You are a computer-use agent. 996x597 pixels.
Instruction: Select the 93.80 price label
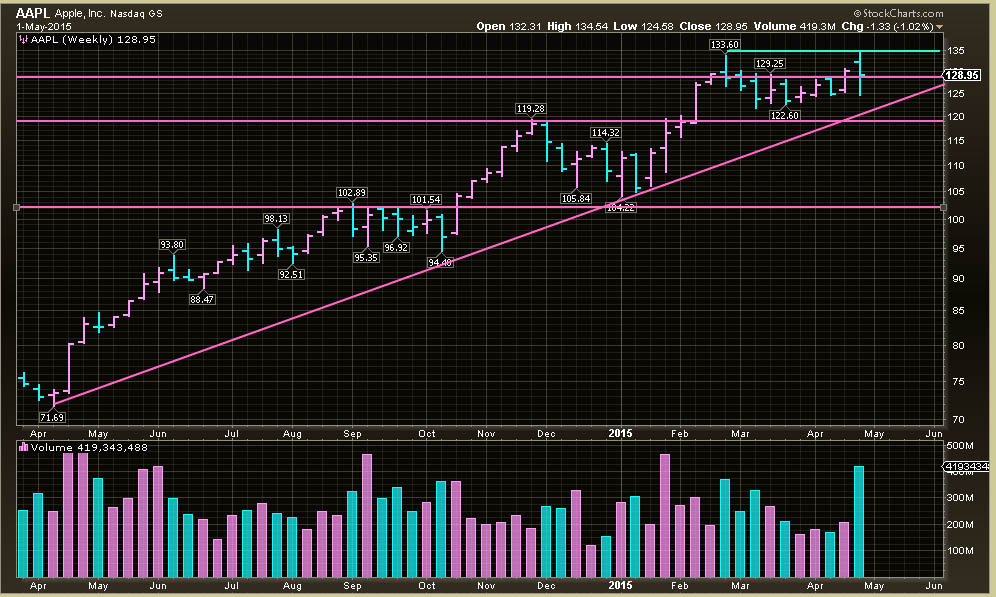tap(172, 245)
